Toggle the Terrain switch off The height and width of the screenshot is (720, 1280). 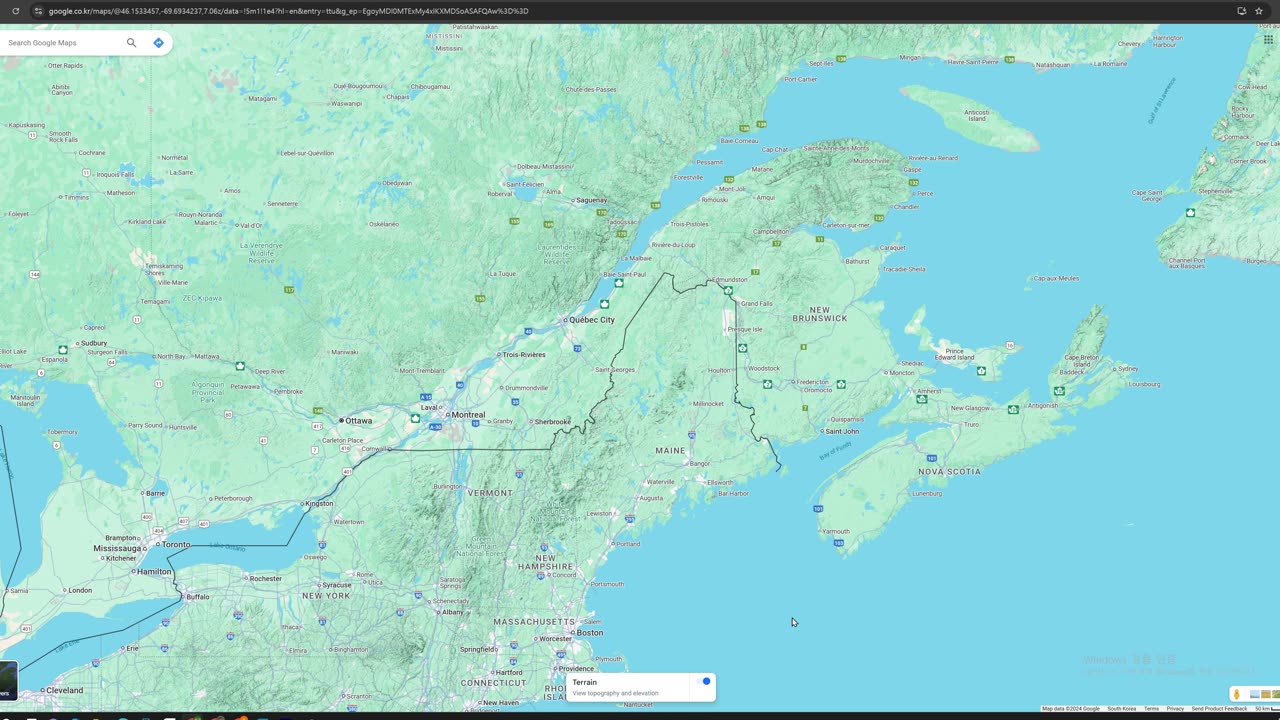704,682
